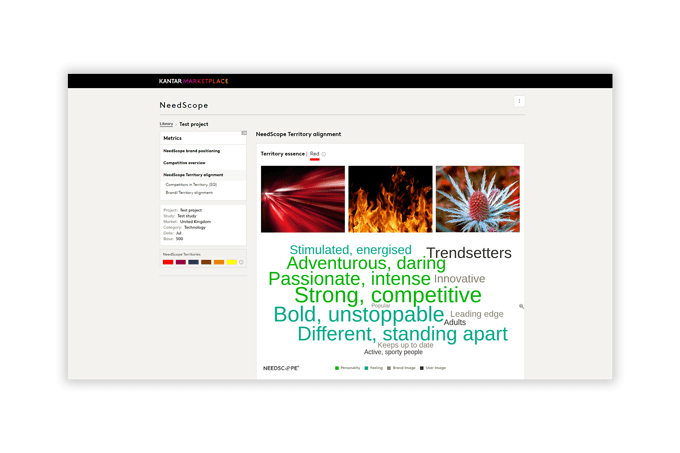
Task: Select Brand/Territory alignment submenu item
Action: [x=189, y=192]
